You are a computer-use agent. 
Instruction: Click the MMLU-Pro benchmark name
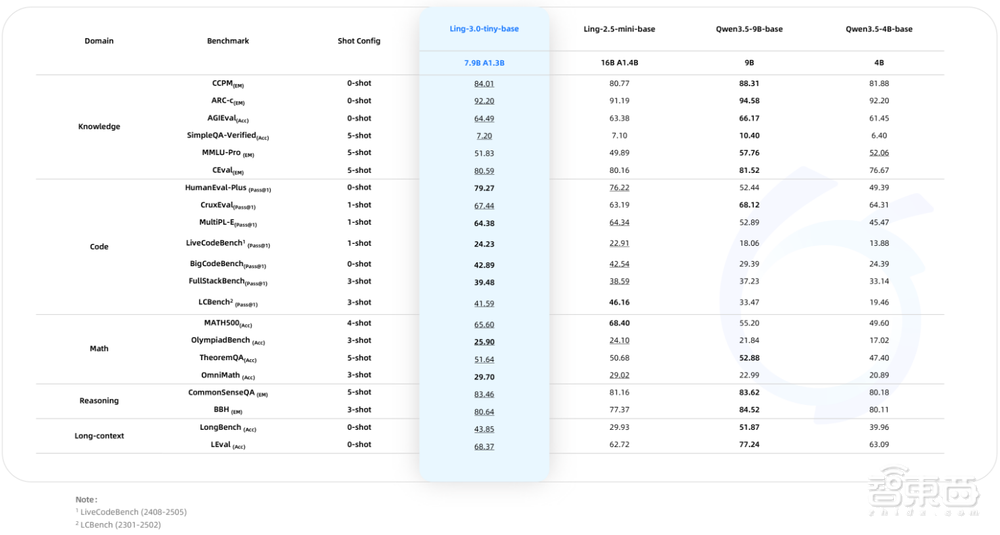pos(228,153)
